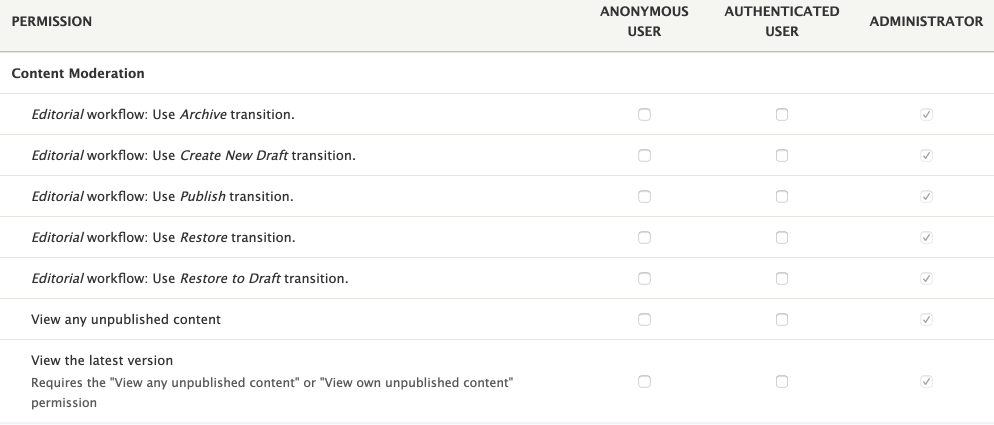Toggle Publish transition for Administrator
The image size is (994, 425).
(926, 197)
